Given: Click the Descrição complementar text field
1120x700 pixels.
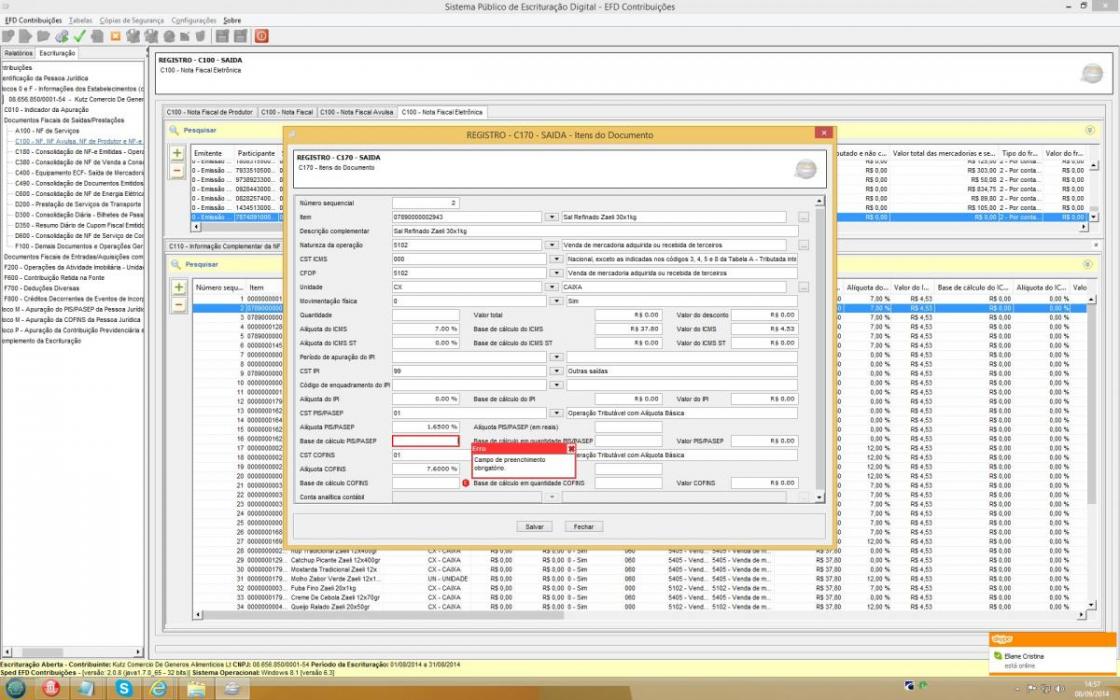Looking at the screenshot, I should click(x=594, y=231).
